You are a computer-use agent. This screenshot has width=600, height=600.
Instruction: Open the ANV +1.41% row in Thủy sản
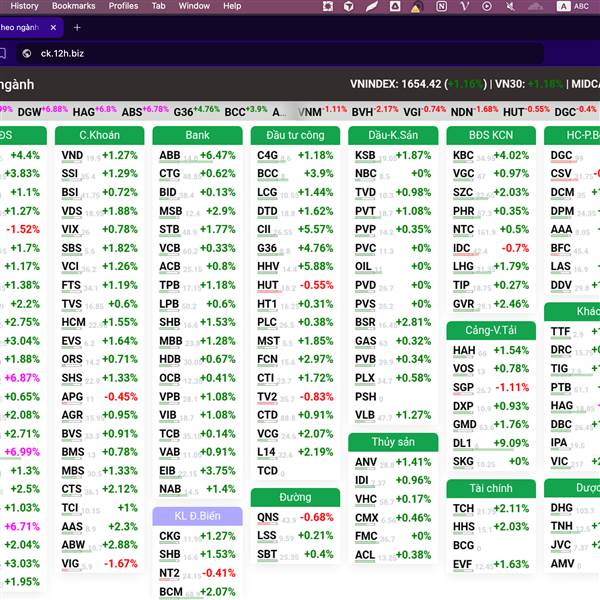tap(393, 463)
